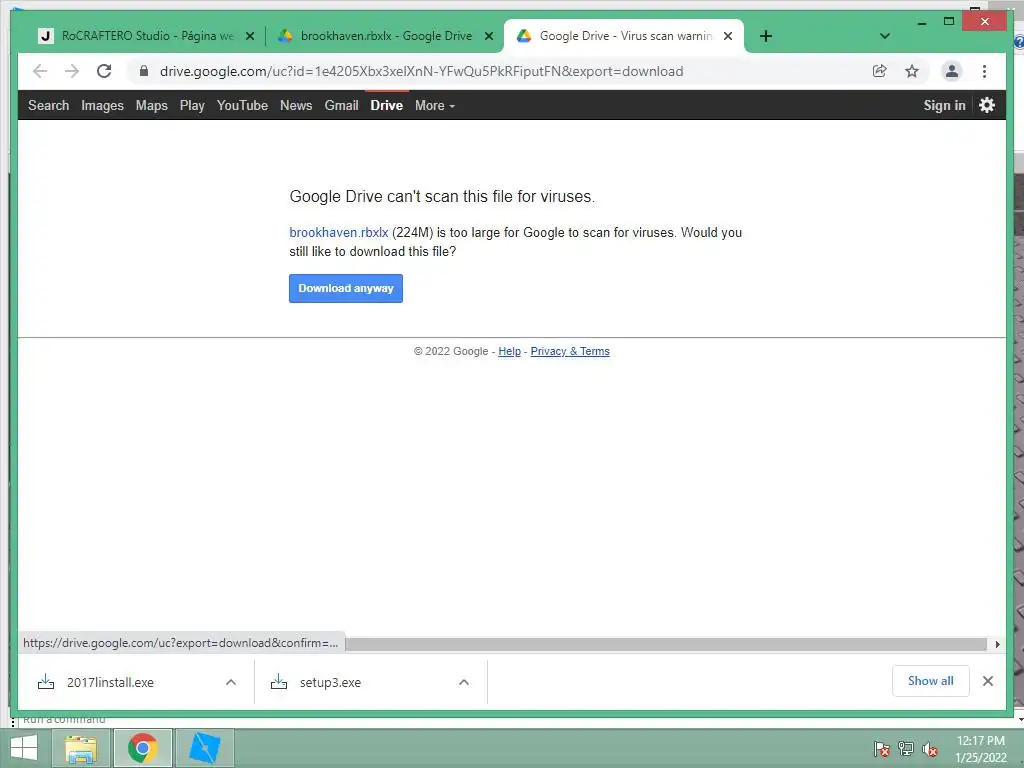
Task: Open Gmail in the Google bar
Action: (342, 105)
